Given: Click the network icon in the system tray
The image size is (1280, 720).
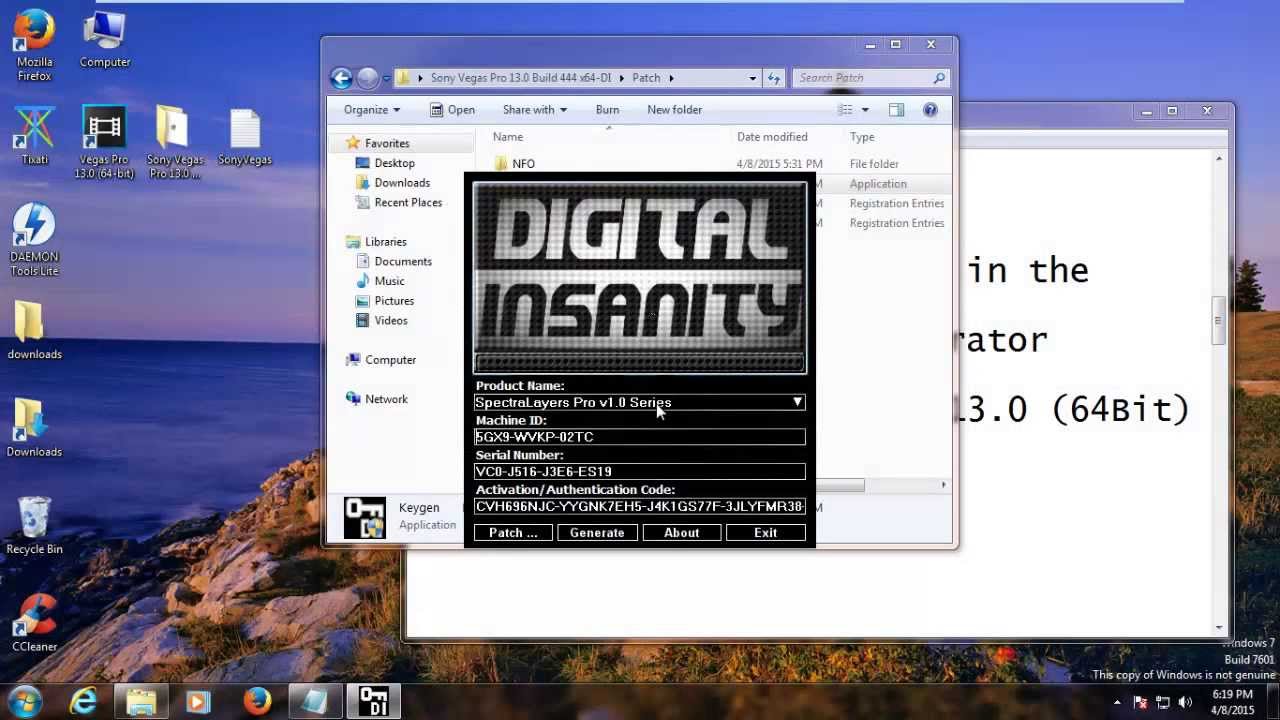Looking at the screenshot, I should tap(1163, 702).
